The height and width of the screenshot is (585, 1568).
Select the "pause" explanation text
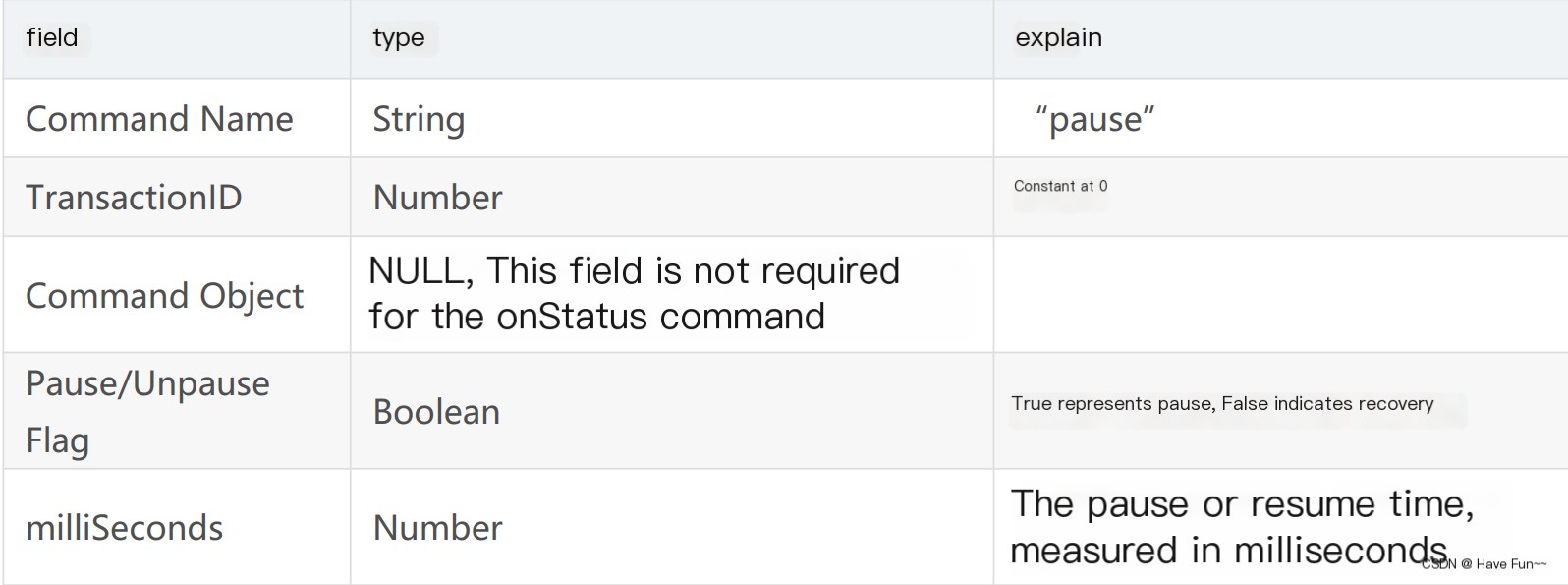coord(1094,119)
